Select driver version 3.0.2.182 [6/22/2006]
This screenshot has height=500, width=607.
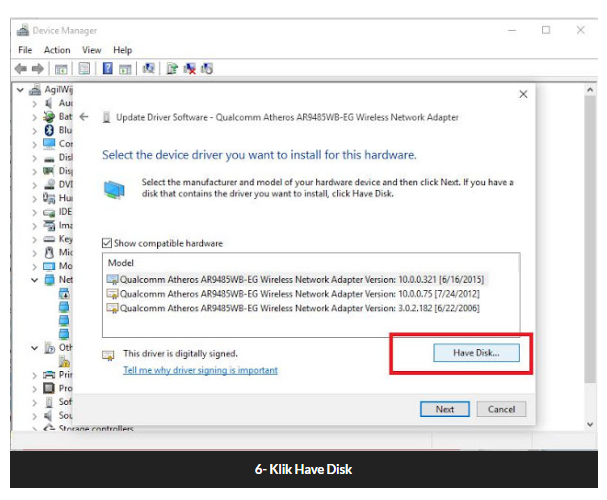tap(293, 308)
